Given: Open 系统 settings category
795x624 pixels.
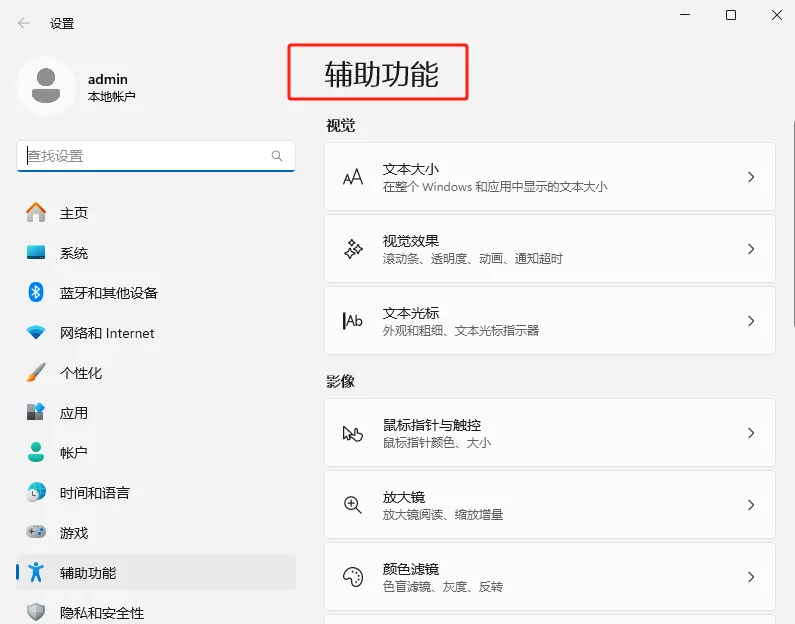Looking at the screenshot, I should click(156, 252).
